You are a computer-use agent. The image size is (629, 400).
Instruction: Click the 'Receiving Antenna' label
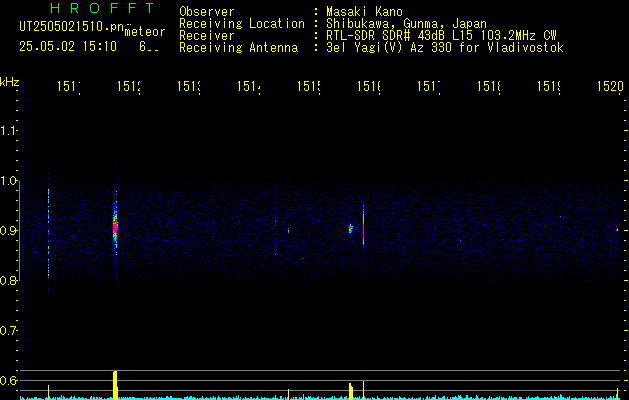tap(239, 48)
